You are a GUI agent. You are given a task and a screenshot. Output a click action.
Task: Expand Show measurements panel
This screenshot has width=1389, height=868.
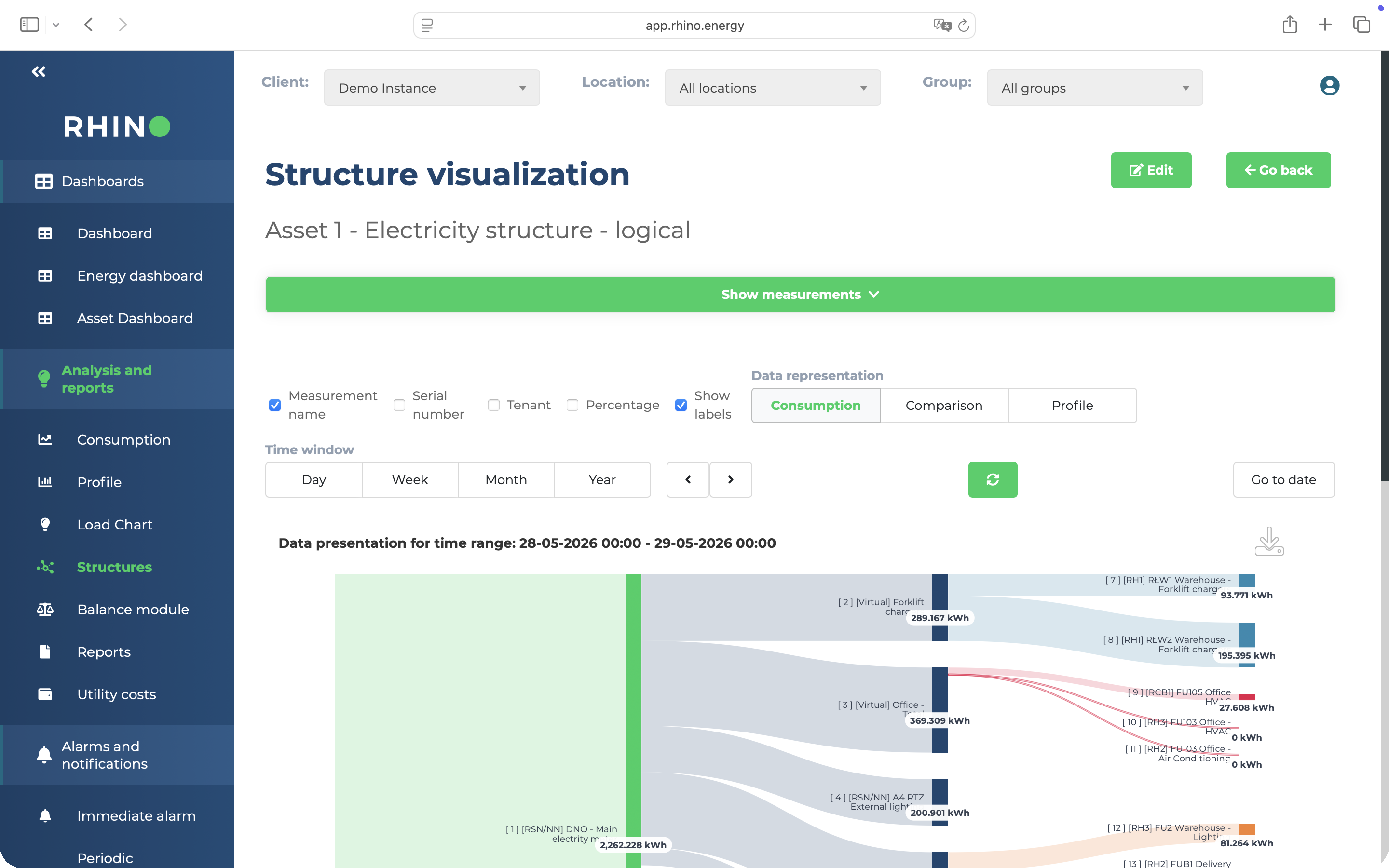(x=800, y=295)
